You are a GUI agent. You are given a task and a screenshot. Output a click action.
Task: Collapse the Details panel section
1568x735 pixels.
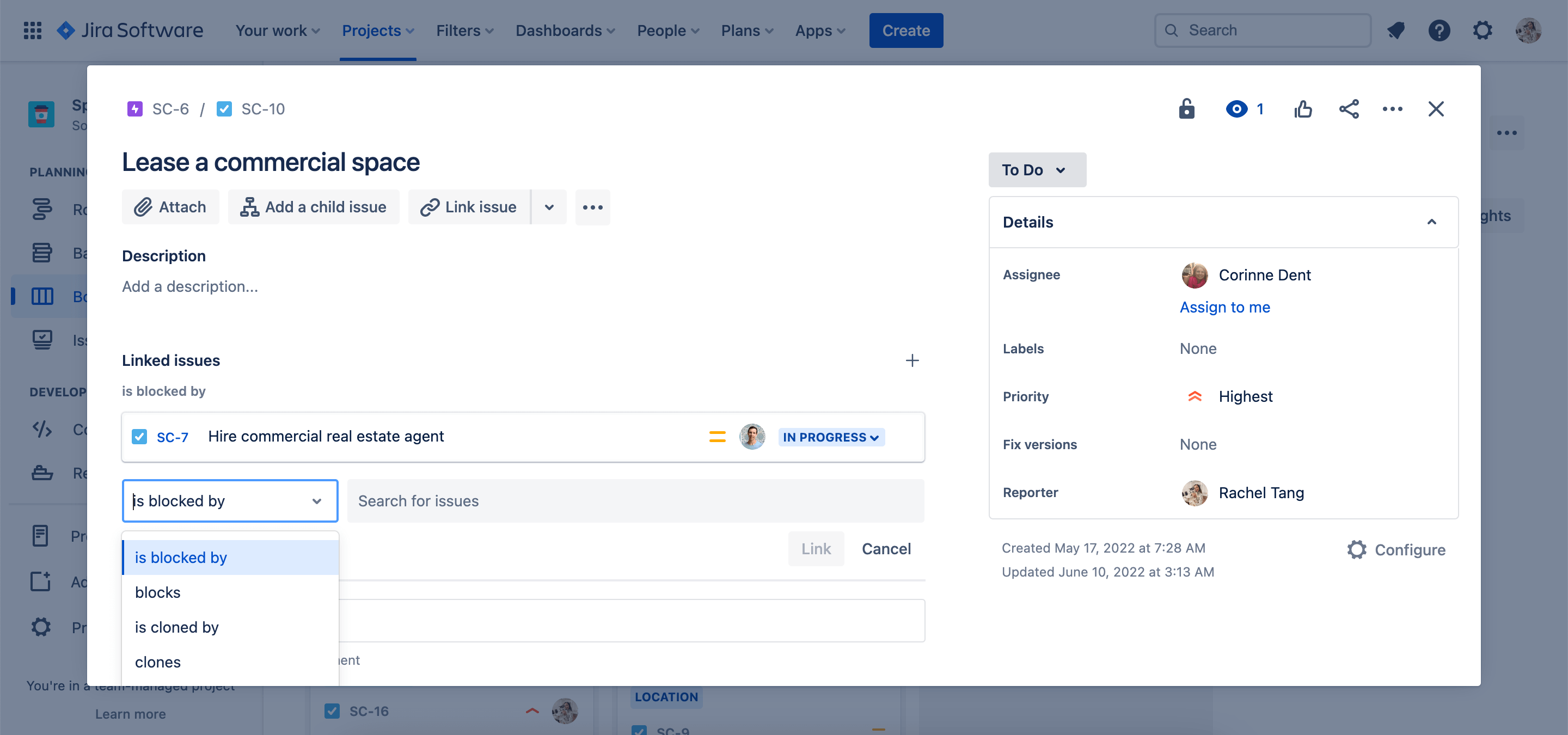1431,221
